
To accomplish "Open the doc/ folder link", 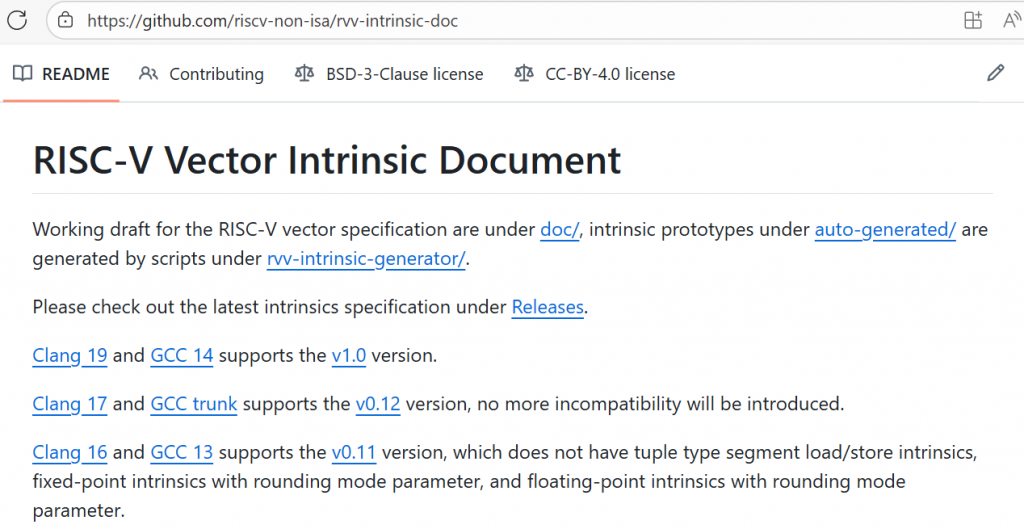I will [560, 229].
